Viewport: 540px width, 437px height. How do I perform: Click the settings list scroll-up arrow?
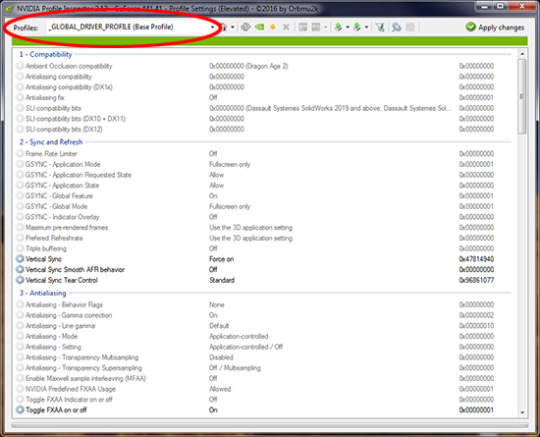(x=522, y=54)
